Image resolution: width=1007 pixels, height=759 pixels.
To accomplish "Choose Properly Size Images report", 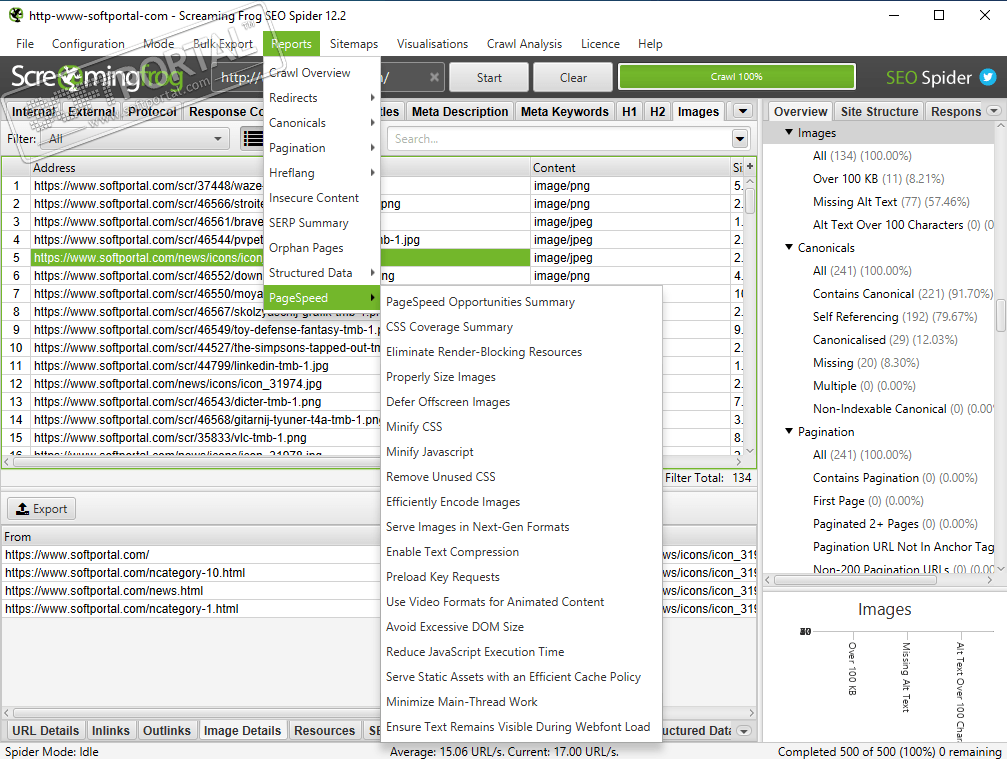I will click(x=521, y=377).
